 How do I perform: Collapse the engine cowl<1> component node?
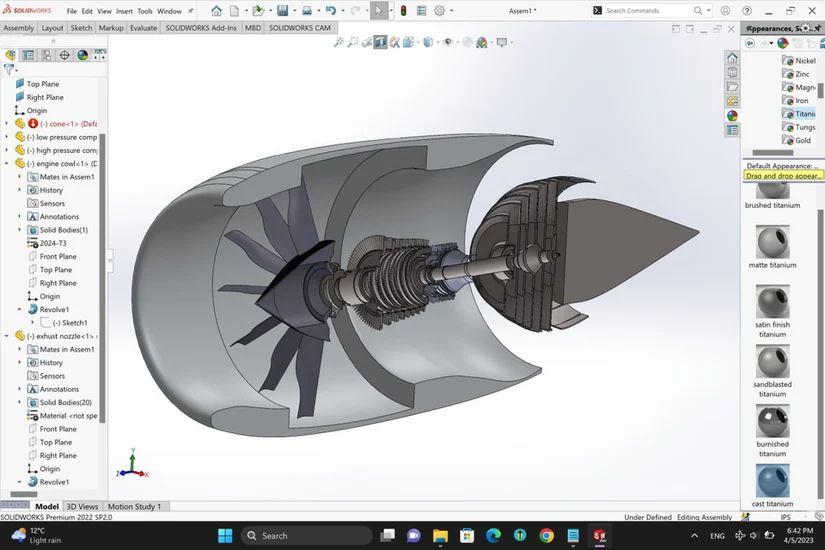point(7,164)
